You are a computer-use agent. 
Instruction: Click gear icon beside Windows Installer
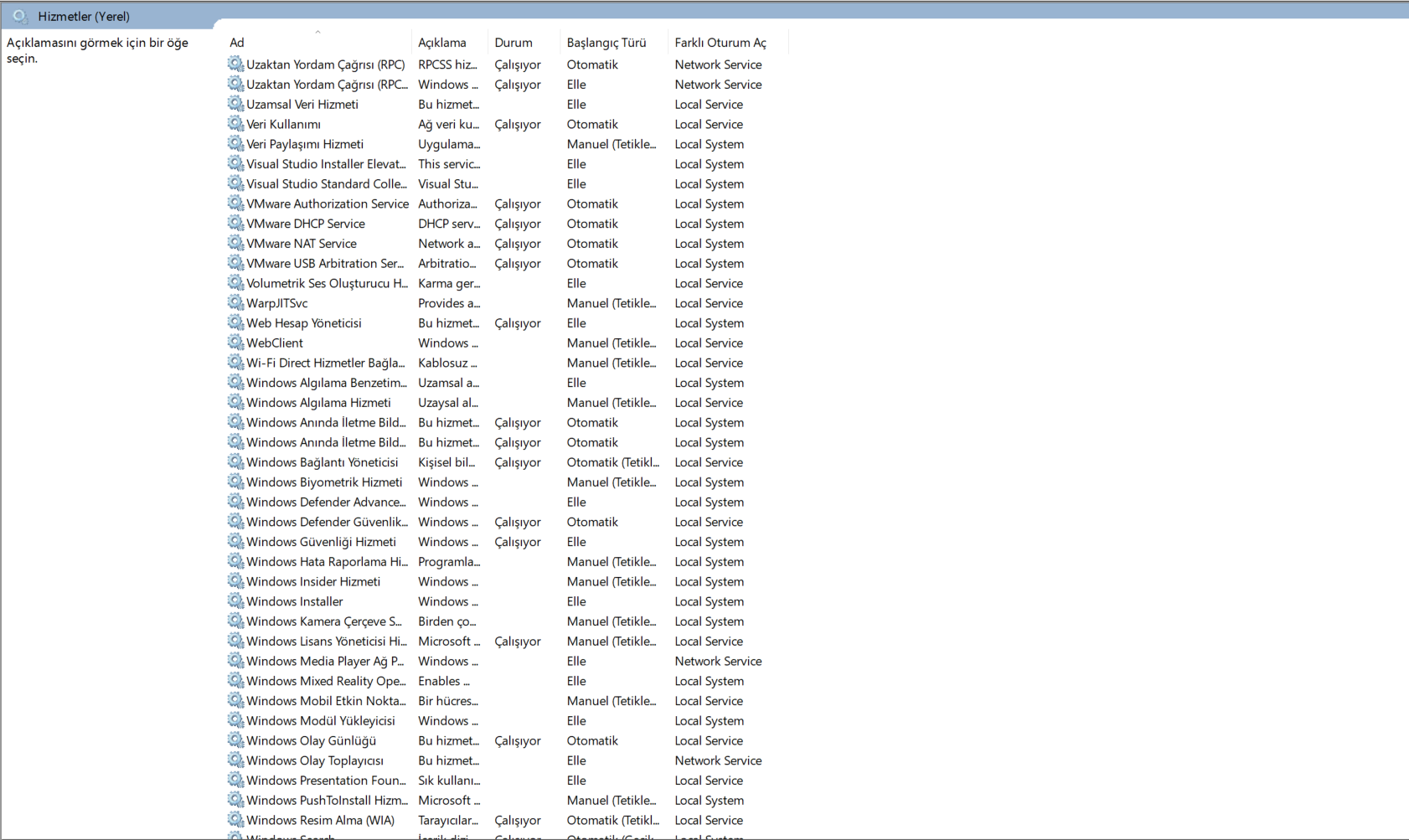(235, 601)
